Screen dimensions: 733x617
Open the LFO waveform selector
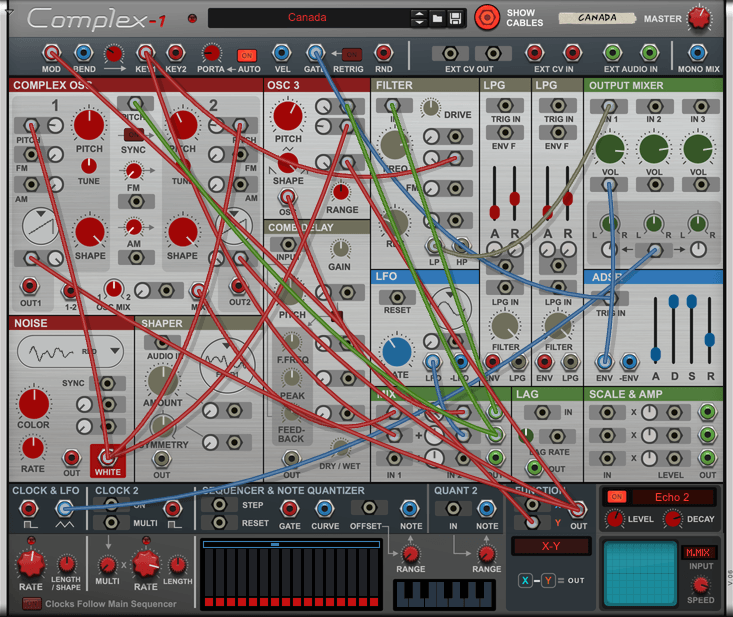point(450,309)
